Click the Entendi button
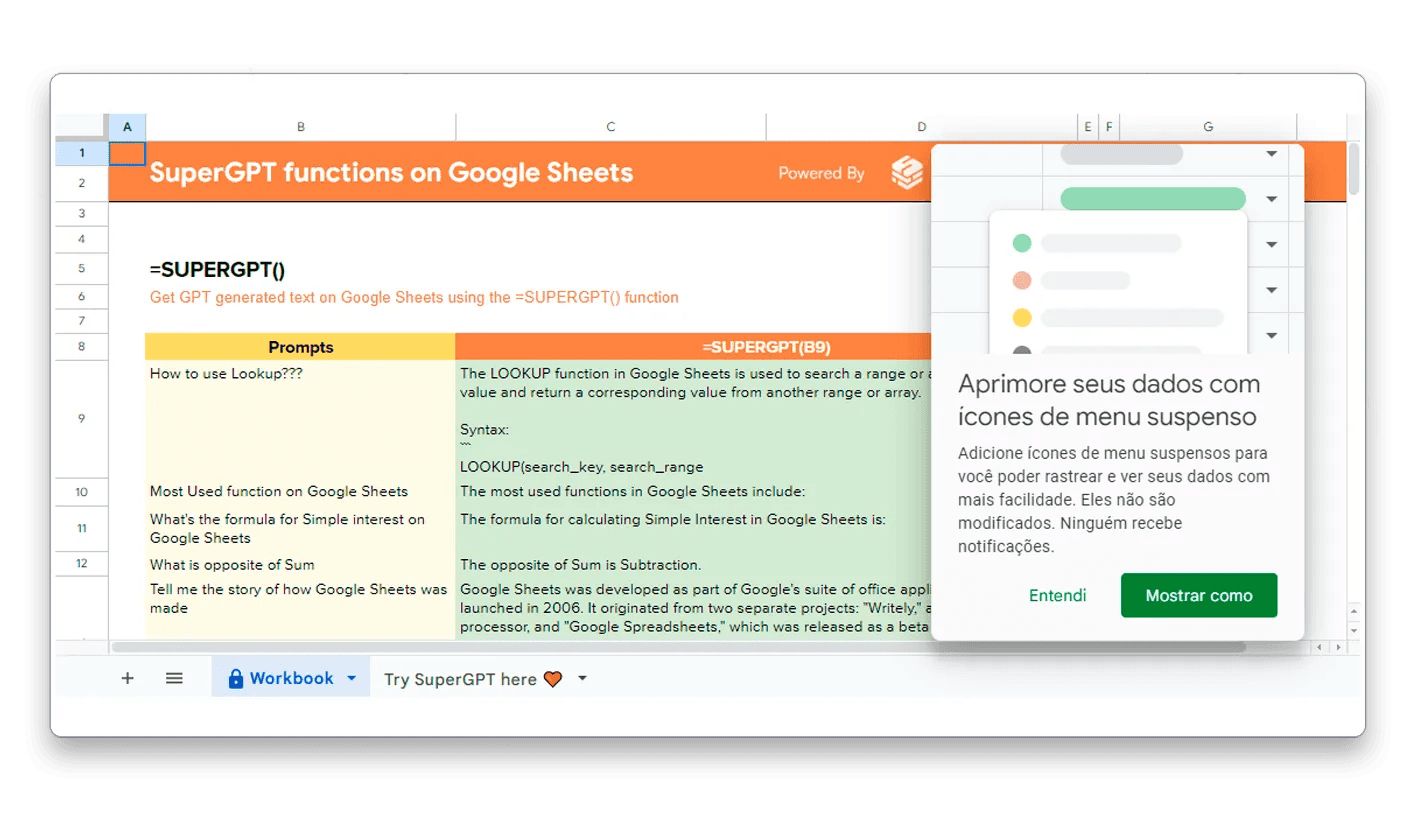 pos(1057,595)
